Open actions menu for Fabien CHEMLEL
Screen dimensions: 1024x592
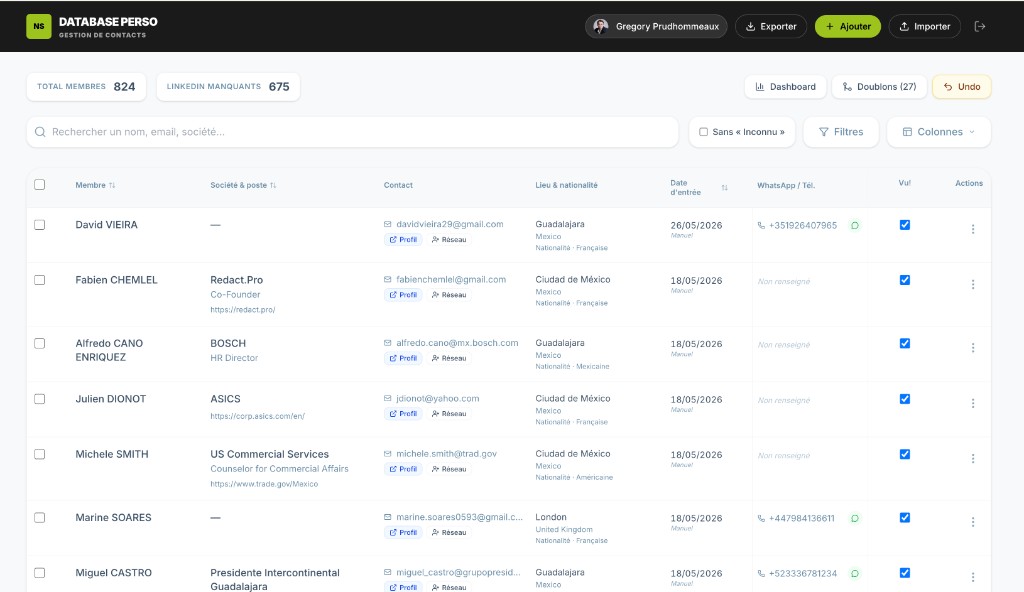point(972,284)
